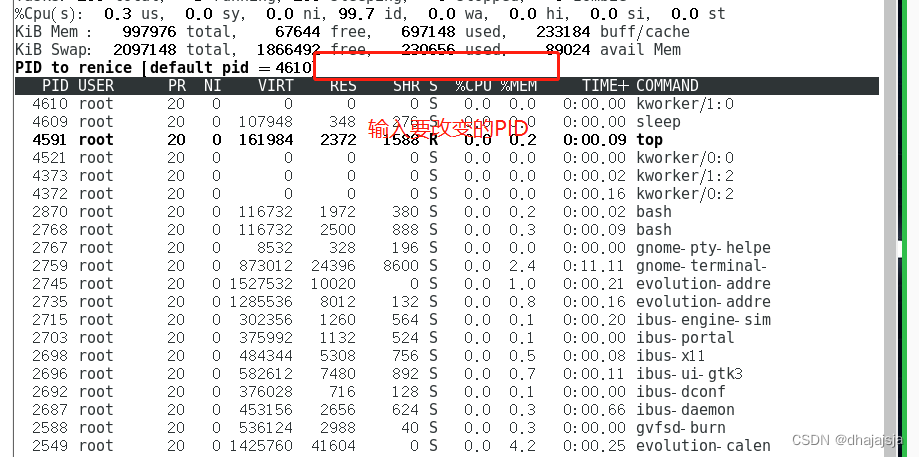Click the COMMAND column header
Screen dimensions: 919x457
[x=667, y=86]
